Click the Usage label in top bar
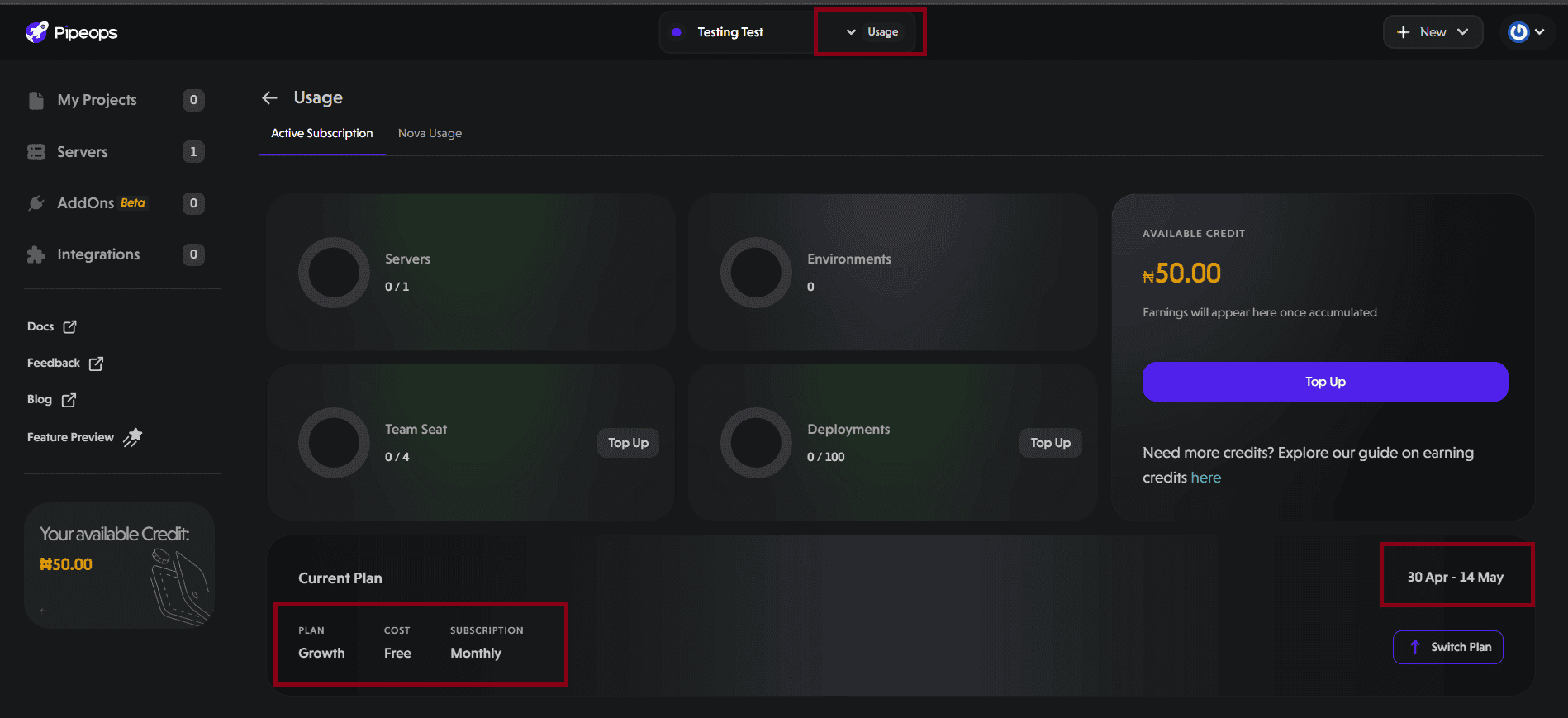 click(x=882, y=32)
